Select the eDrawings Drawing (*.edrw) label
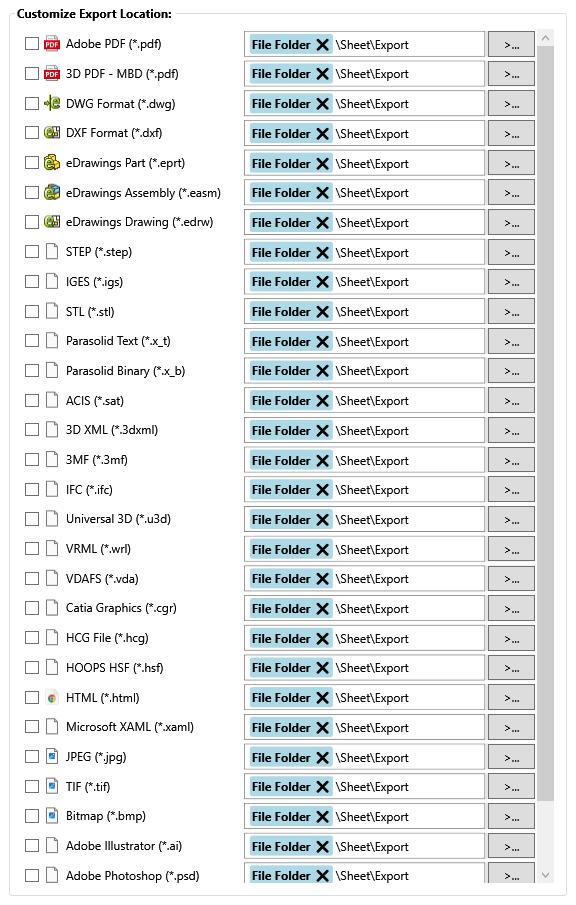Viewport: 576px width, 905px height. tap(139, 222)
